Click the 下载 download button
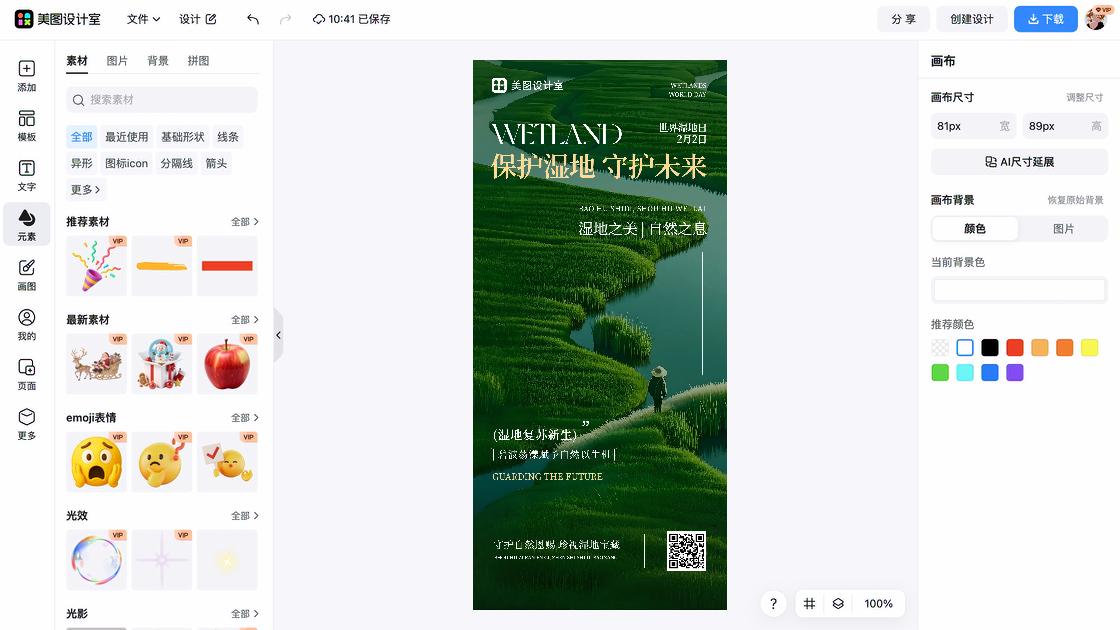This screenshot has height=630, width=1120. [1045, 19]
